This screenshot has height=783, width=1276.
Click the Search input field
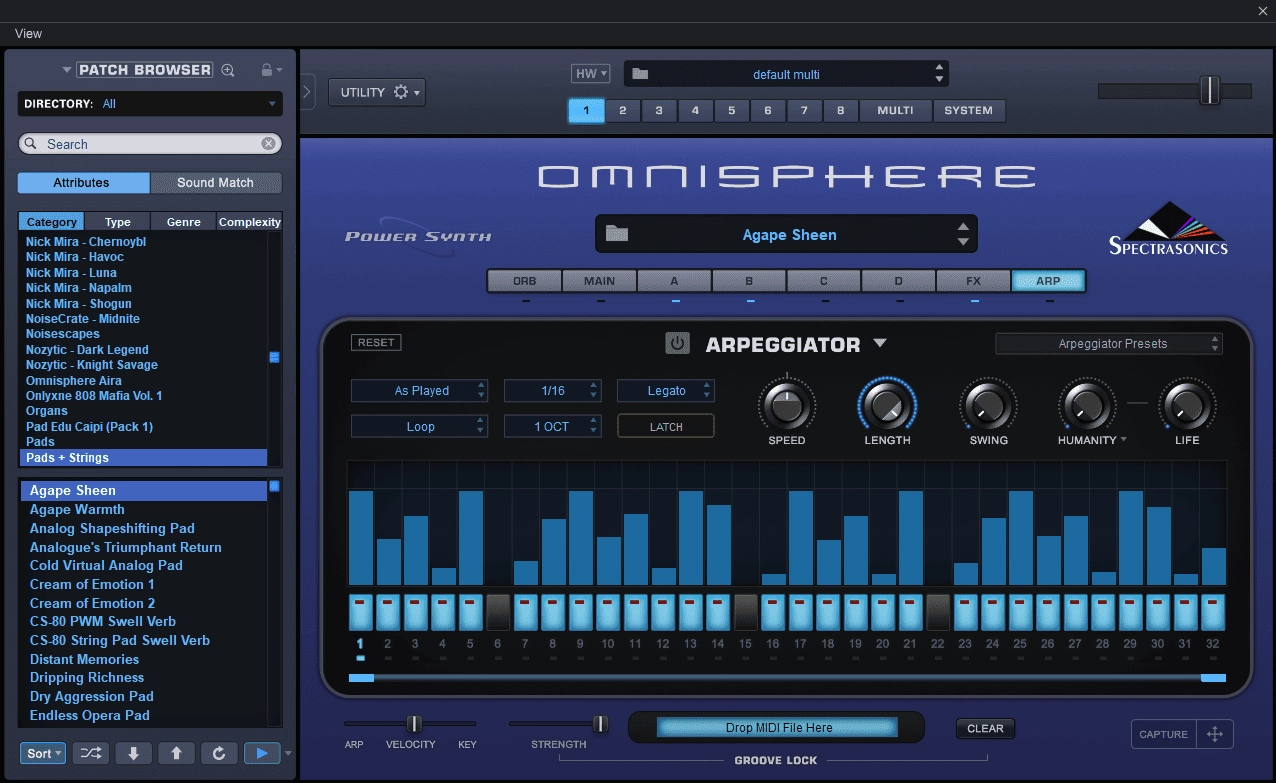point(150,144)
